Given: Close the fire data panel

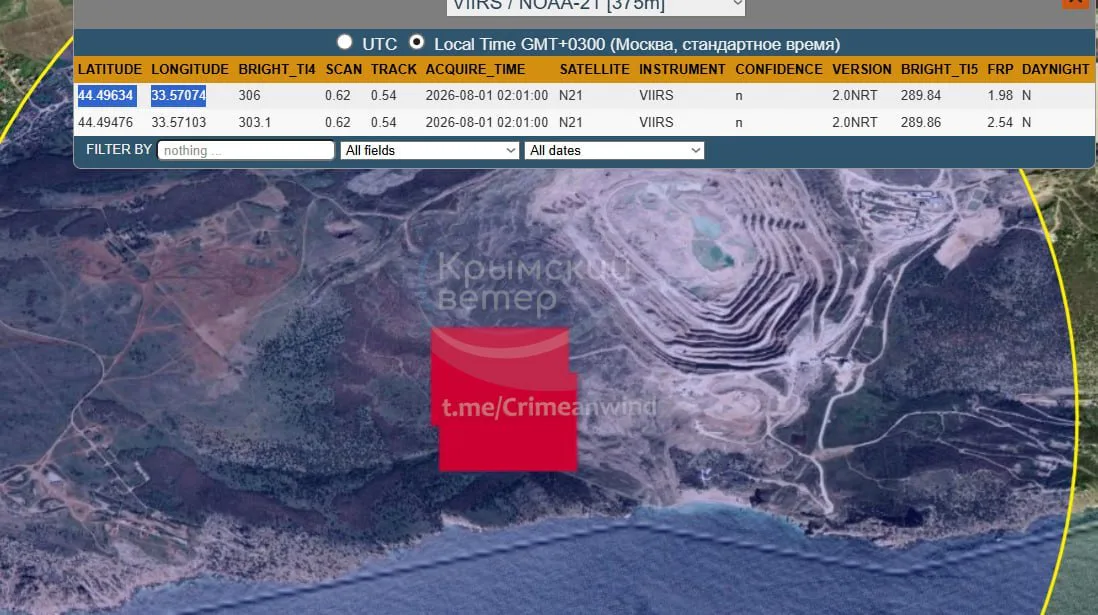Looking at the screenshot, I should coord(1075,4).
